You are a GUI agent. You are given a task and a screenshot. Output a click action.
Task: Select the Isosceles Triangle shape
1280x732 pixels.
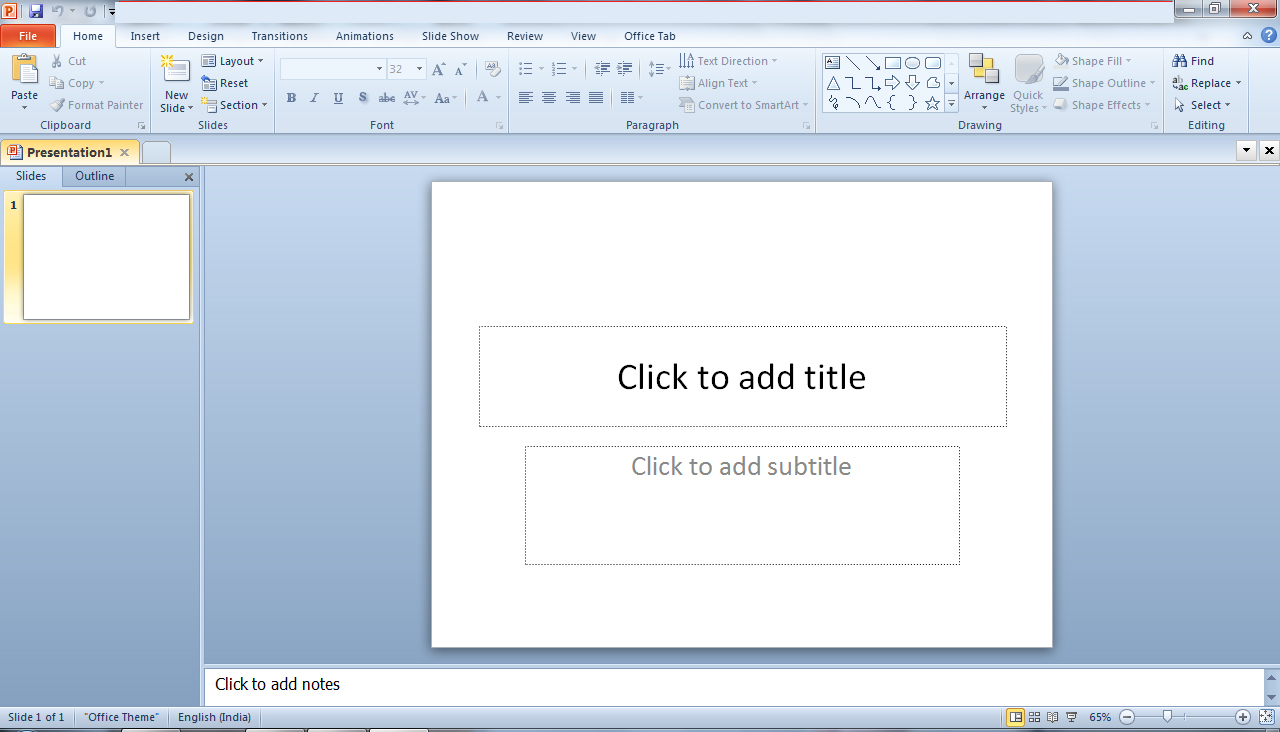click(x=832, y=83)
